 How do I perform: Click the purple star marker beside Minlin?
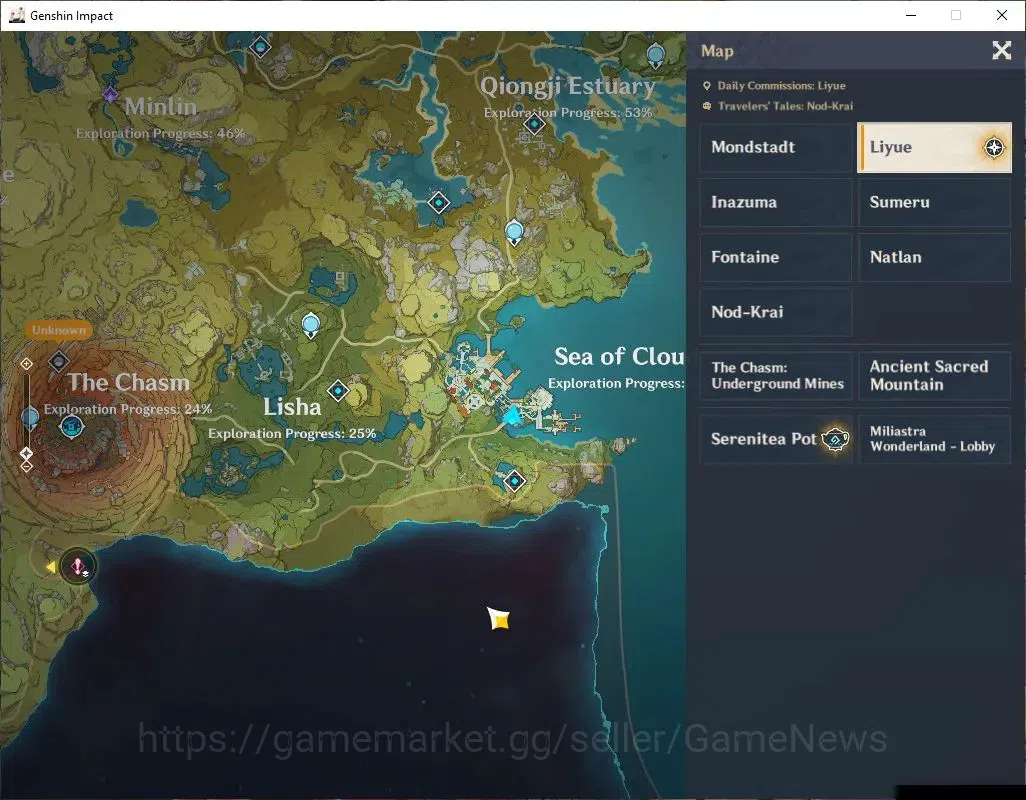tap(110, 96)
